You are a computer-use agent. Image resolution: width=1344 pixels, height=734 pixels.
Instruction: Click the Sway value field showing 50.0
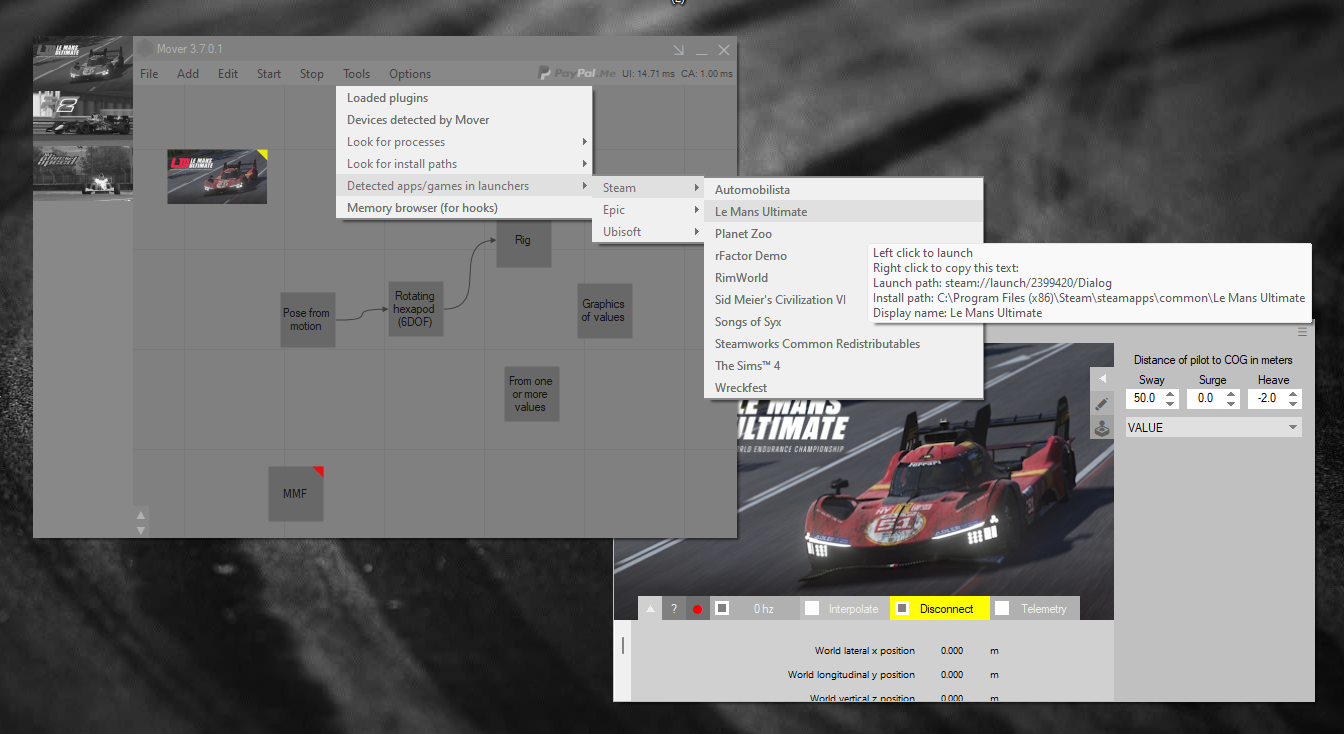coord(1144,398)
